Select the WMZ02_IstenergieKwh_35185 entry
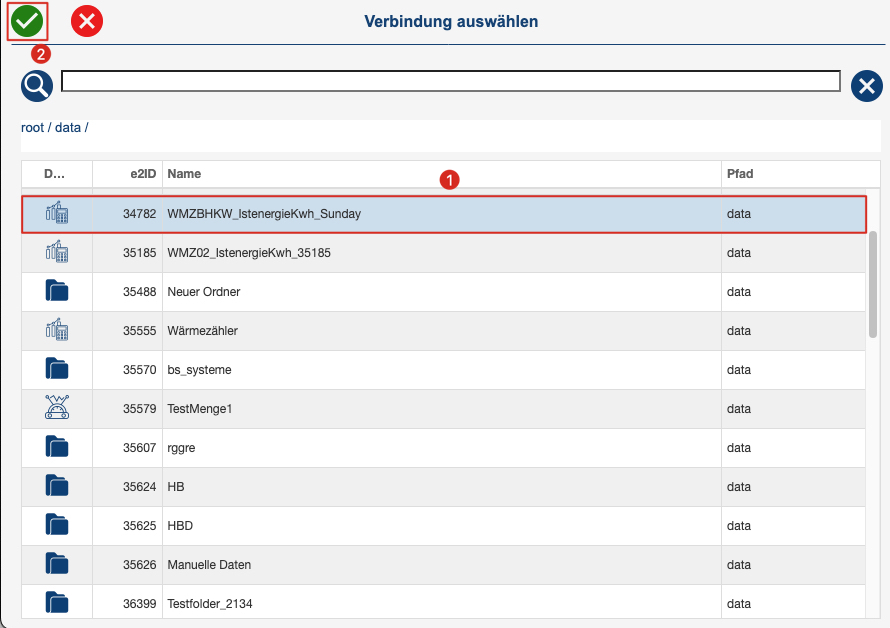 (x=443, y=253)
